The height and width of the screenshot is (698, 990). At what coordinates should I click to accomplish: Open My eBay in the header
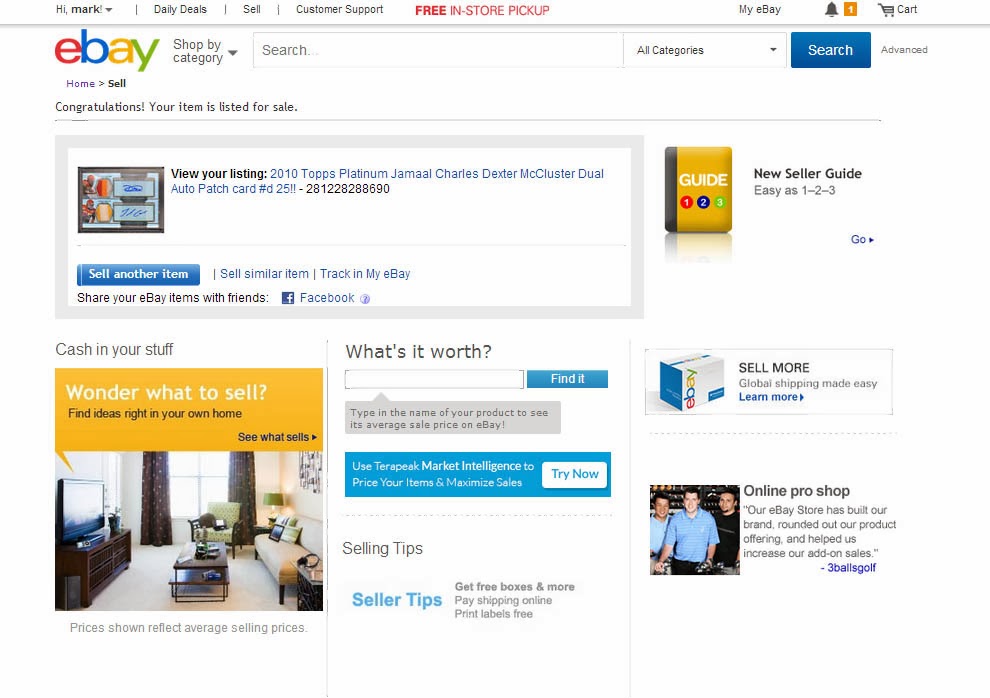click(x=760, y=9)
